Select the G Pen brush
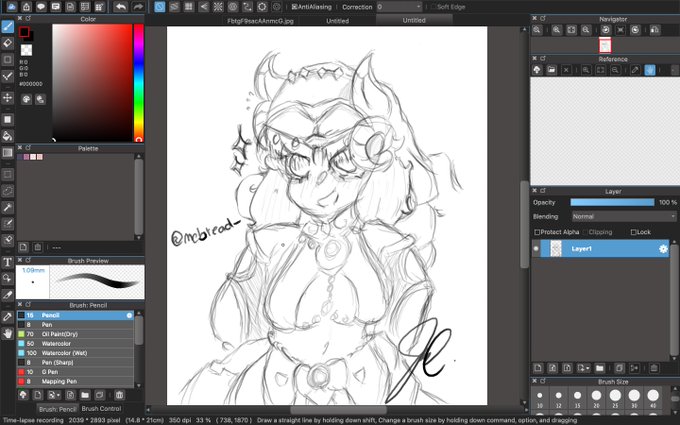The width and height of the screenshot is (680, 425). 75,372
